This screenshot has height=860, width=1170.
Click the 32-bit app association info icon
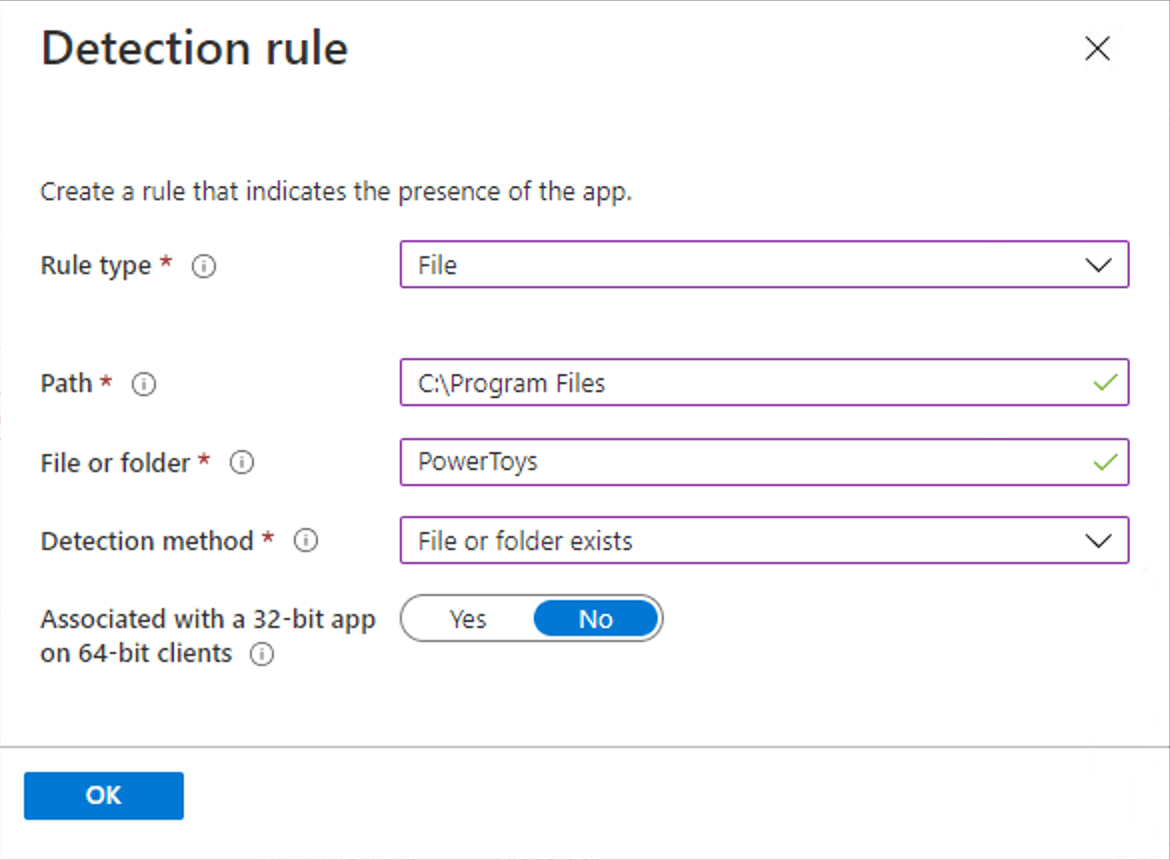click(x=262, y=655)
